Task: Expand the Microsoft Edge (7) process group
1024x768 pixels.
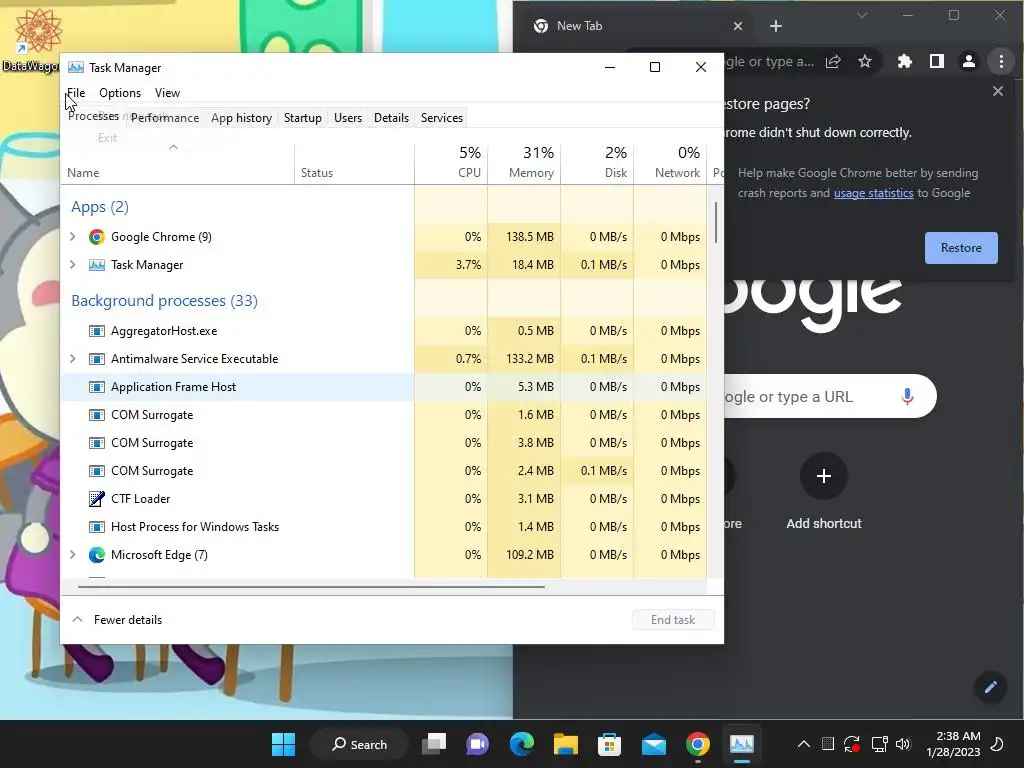Action: coord(72,554)
